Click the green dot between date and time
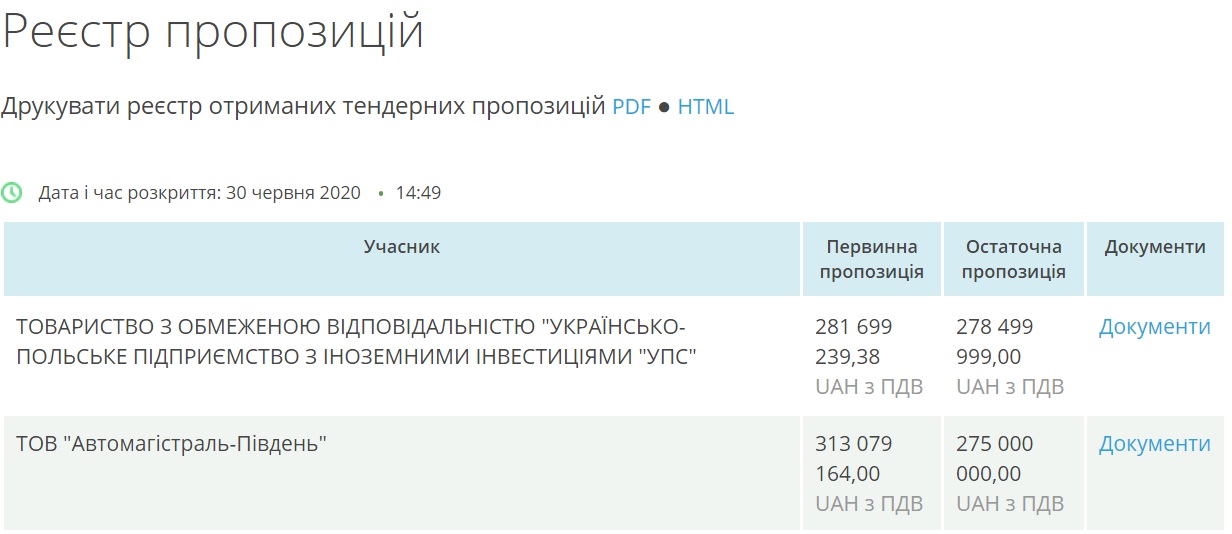Viewport: 1232px width, 534px height. tap(381, 194)
